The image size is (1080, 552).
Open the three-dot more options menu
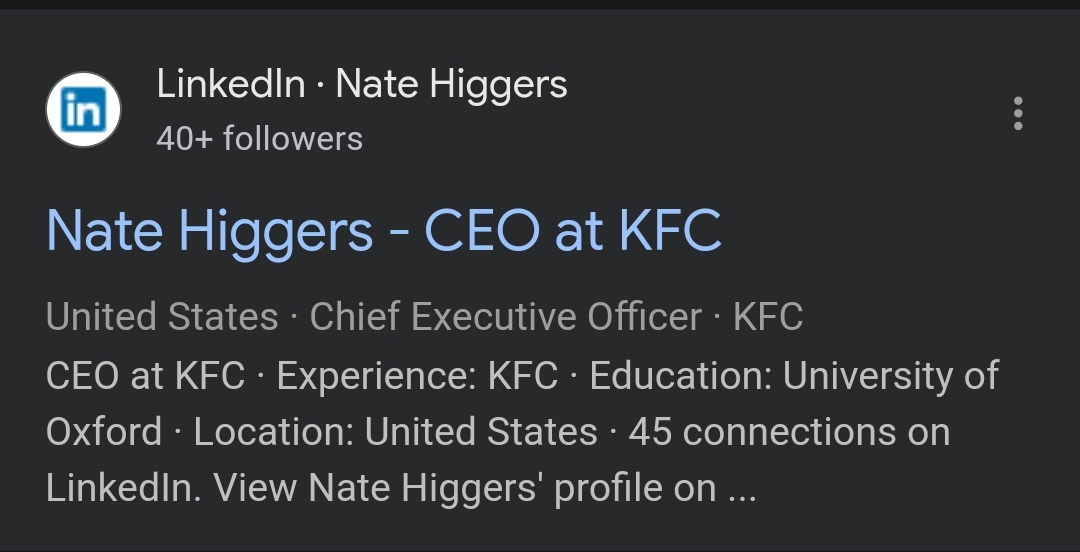coord(1018,113)
